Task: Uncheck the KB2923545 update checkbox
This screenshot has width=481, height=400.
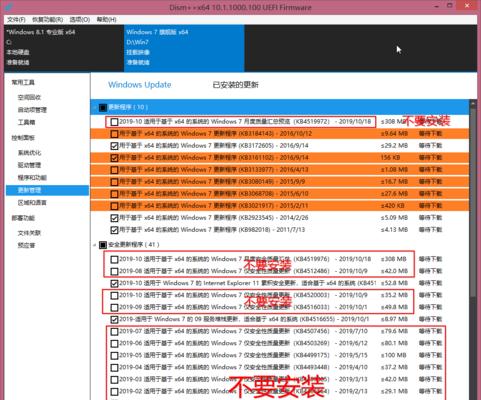Action: pyautogui.click(x=114, y=218)
